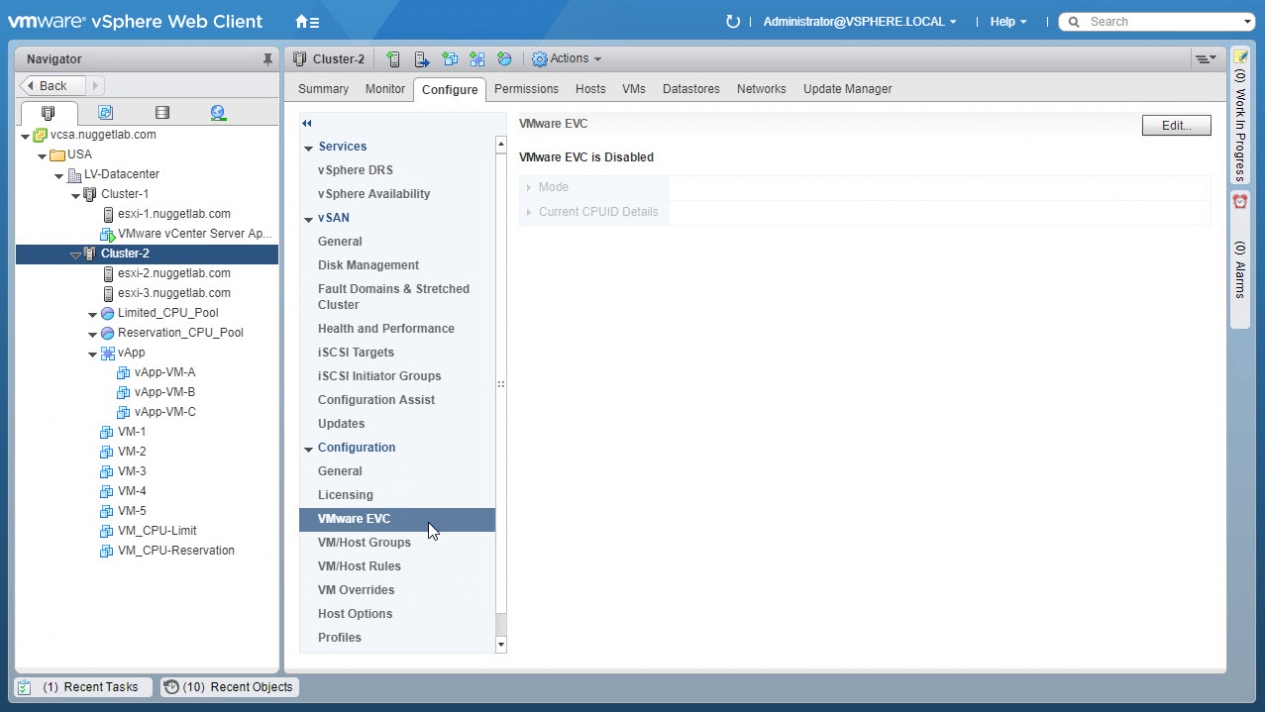Switch to the Storage navigator view

[x=162, y=113]
